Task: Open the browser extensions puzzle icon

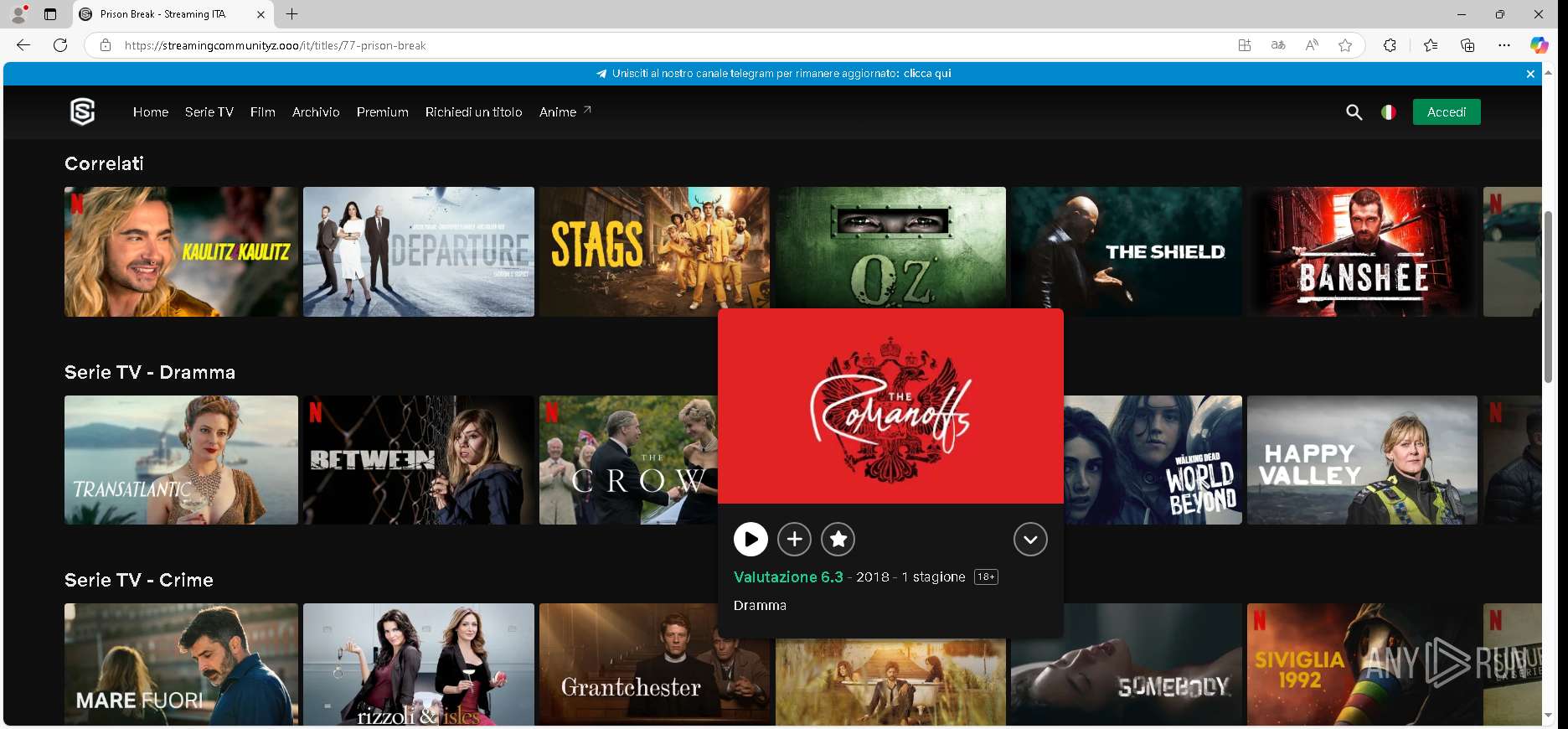Action: tap(1390, 45)
